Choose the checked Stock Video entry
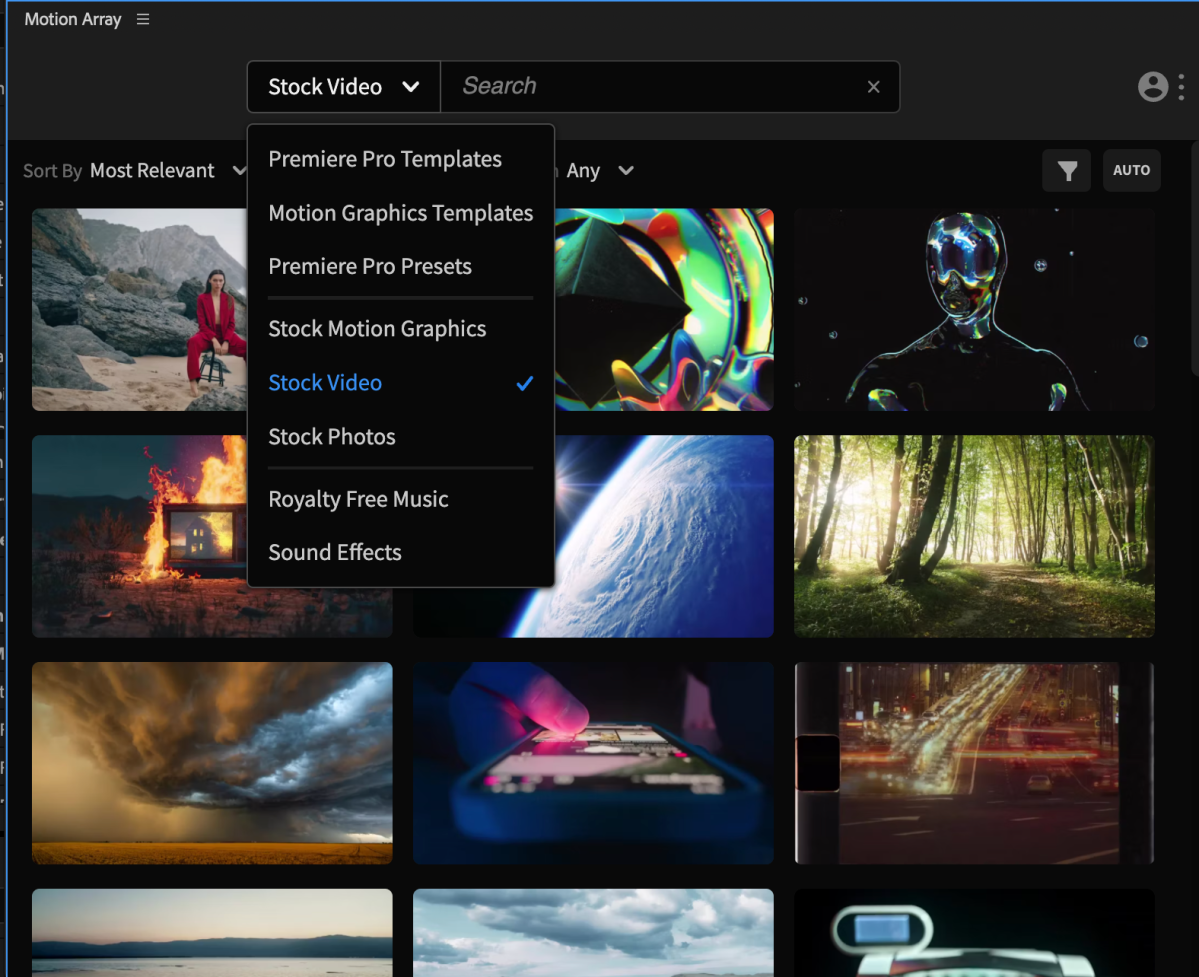Image resolution: width=1199 pixels, height=977 pixels. (401, 383)
